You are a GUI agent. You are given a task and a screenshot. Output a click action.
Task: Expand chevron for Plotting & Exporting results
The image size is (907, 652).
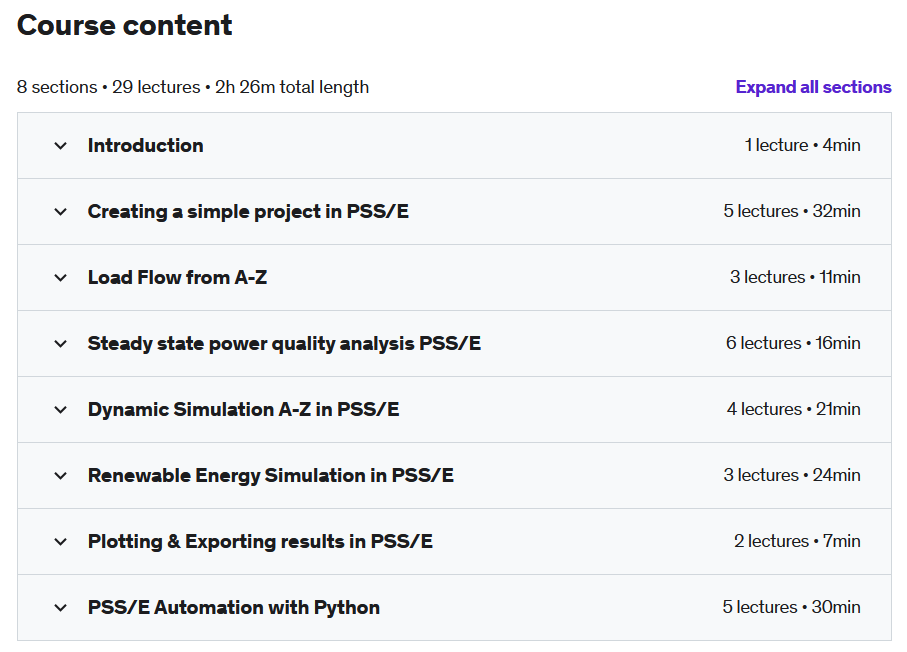60,542
